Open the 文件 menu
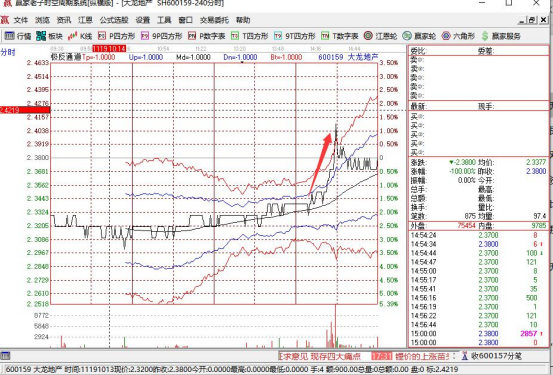Screen dimensions: 553x375 (21, 20)
